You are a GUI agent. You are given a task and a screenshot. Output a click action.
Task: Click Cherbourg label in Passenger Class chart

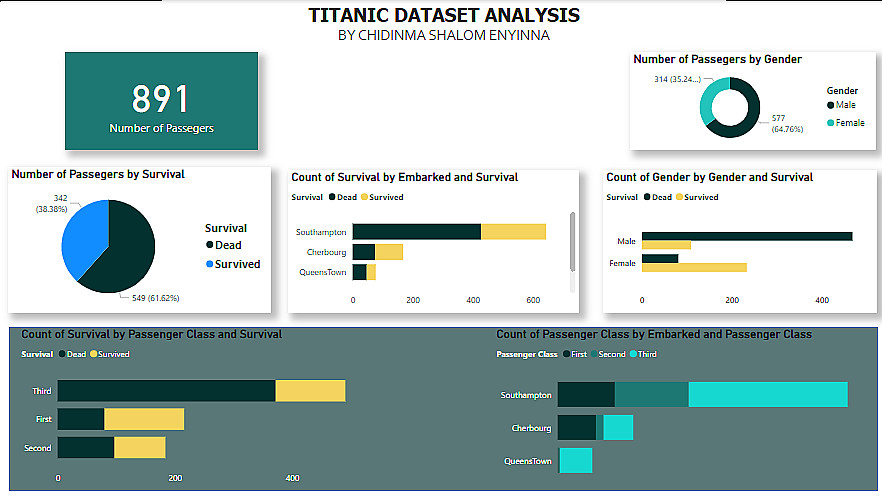[531, 428]
